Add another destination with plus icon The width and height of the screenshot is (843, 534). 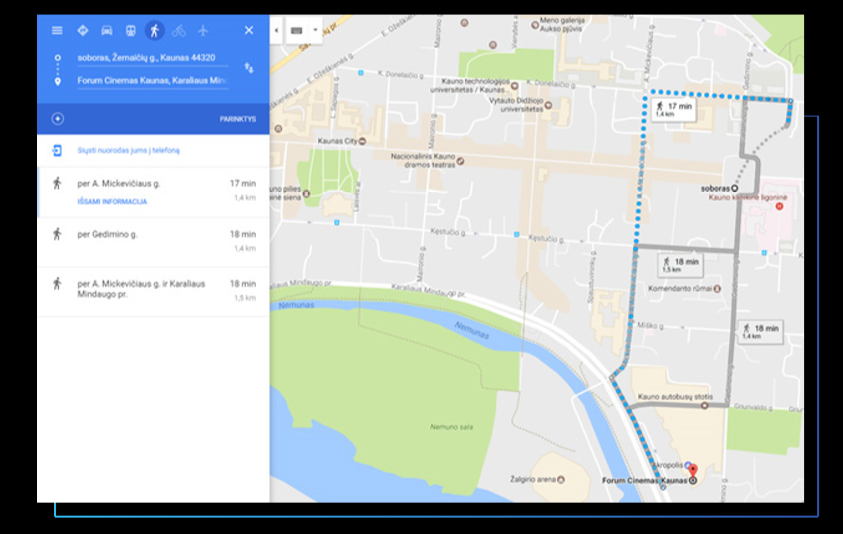pyautogui.click(x=58, y=119)
